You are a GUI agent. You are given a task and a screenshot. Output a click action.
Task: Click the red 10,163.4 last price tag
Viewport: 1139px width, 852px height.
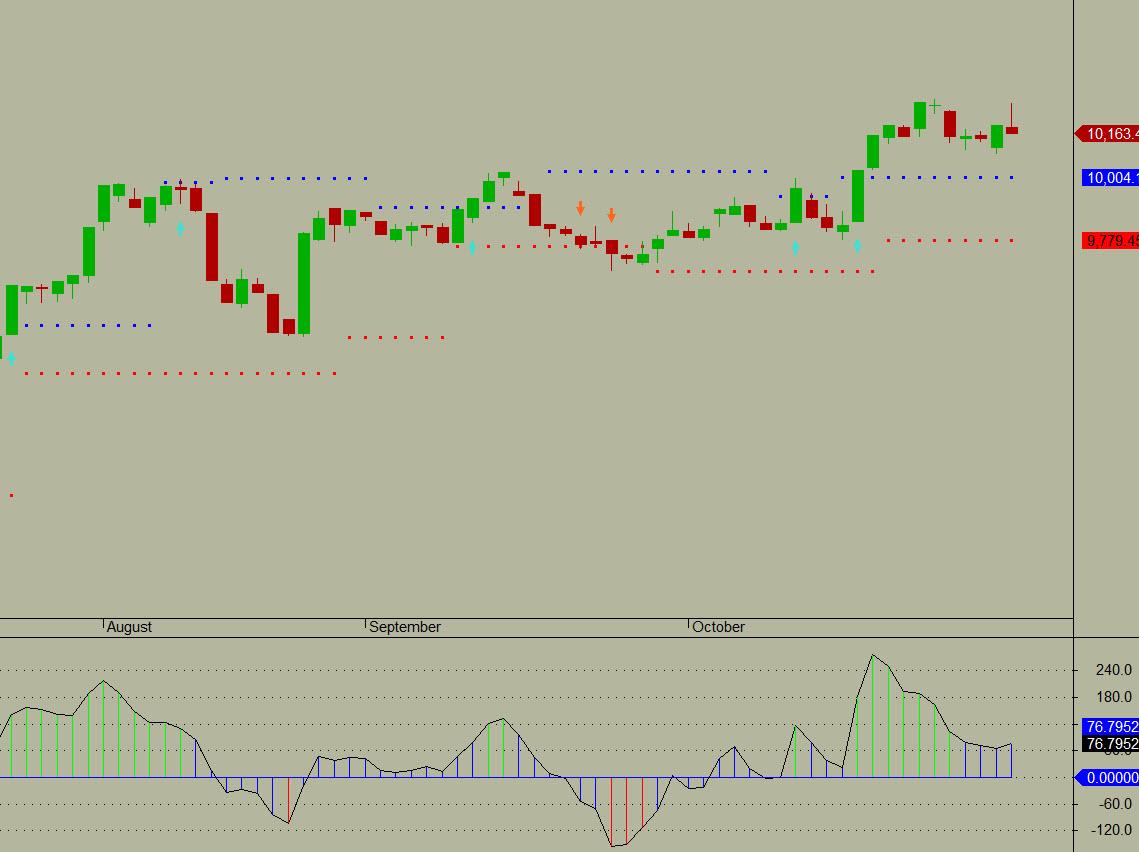[x=1107, y=134]
